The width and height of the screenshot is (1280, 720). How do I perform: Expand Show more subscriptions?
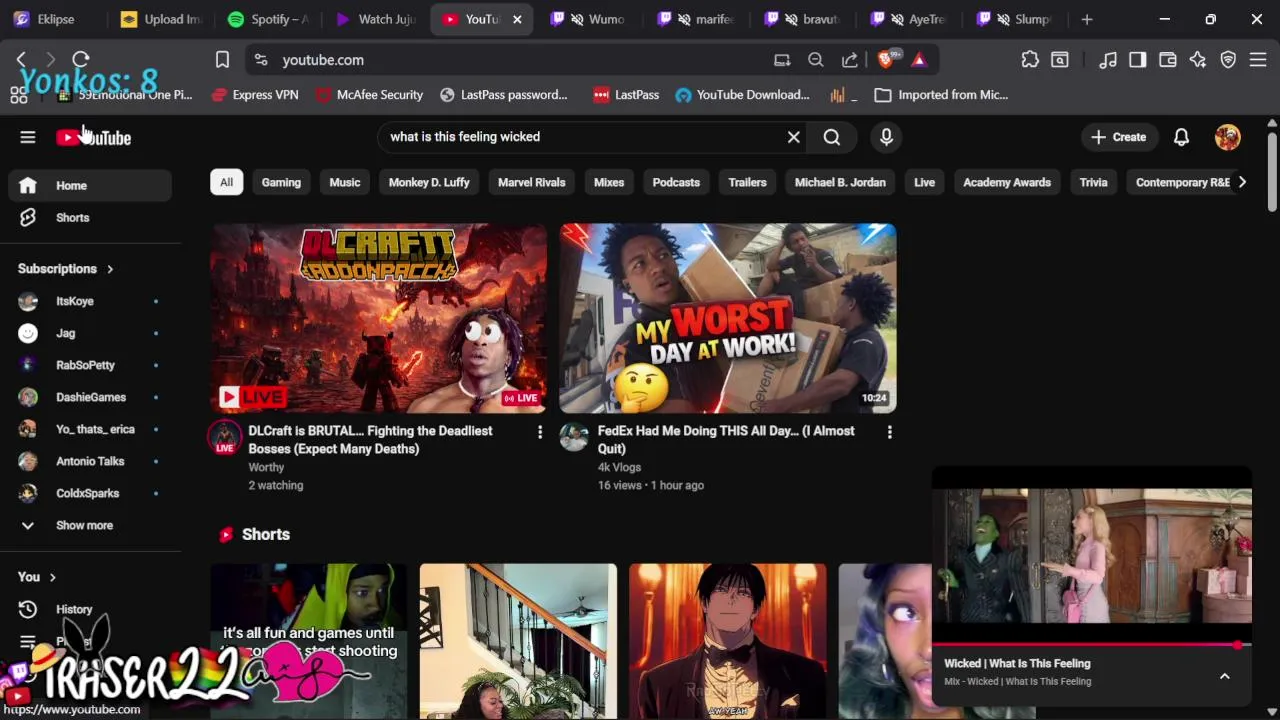[90, 525]
